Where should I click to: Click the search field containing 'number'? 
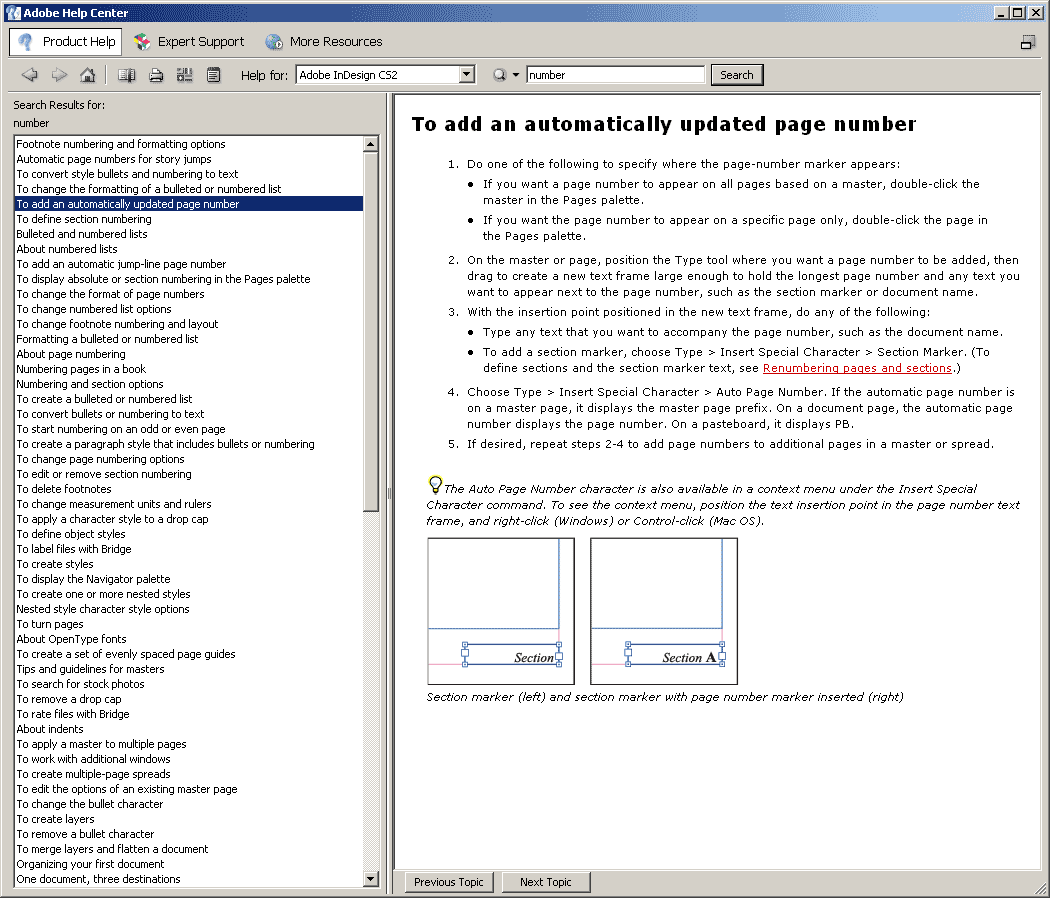[x=615, y=75]
